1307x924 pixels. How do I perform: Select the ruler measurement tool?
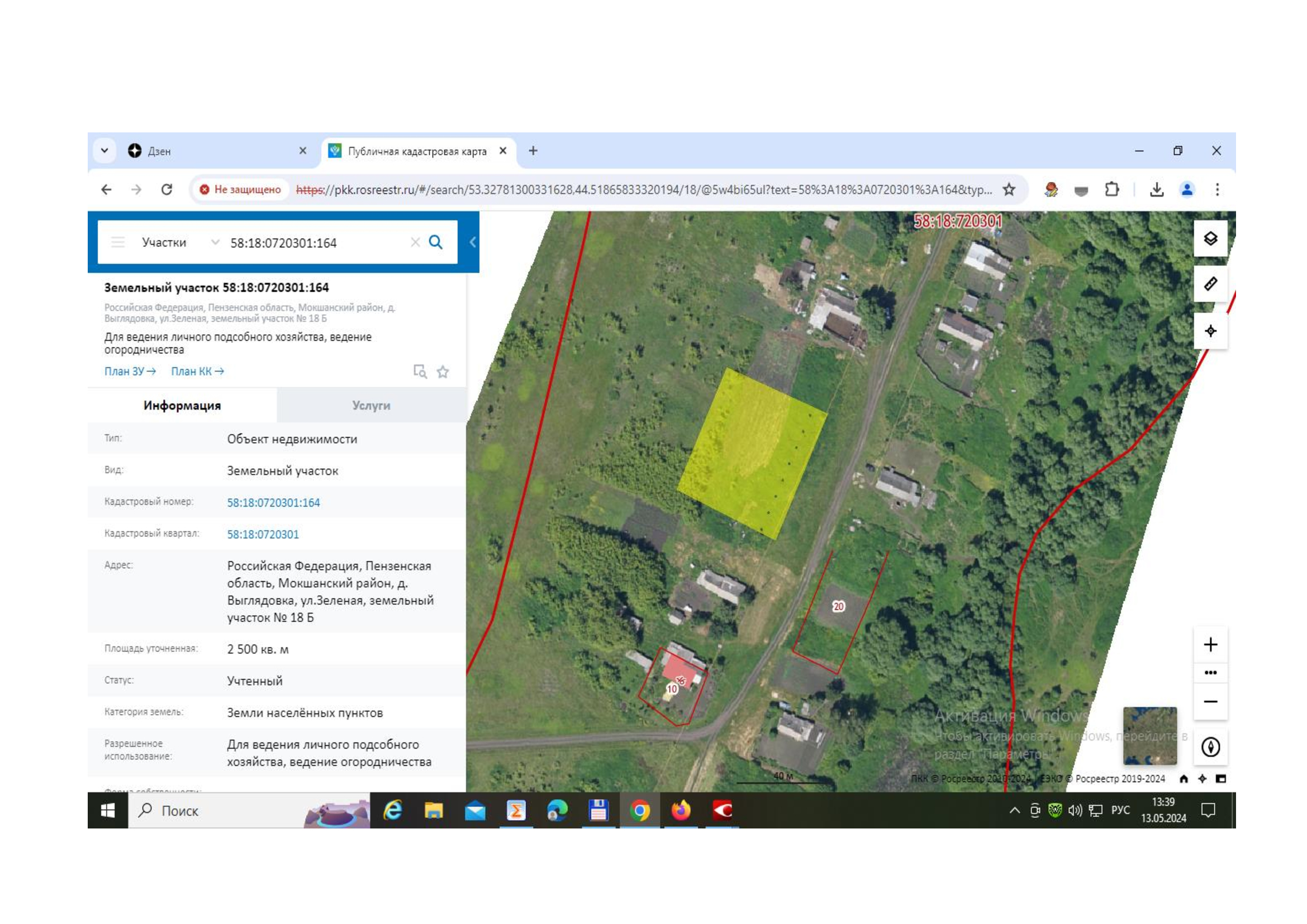pos(1210,284)
